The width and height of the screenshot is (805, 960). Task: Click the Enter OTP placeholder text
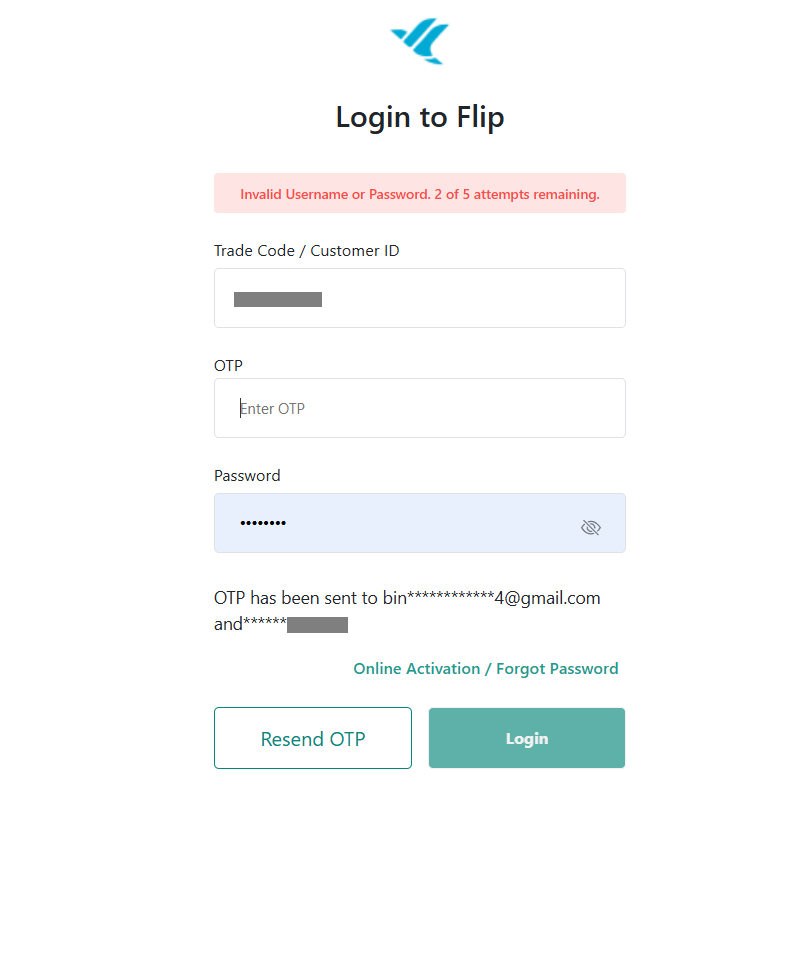click(272, 408)
